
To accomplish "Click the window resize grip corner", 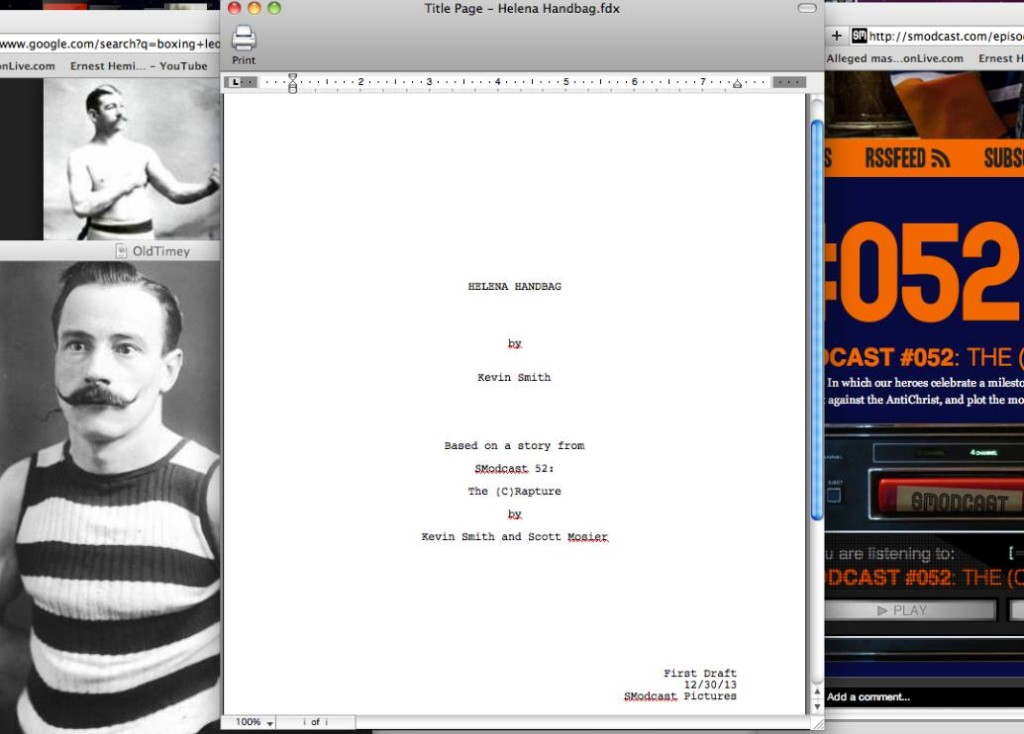I will [816, 723].
